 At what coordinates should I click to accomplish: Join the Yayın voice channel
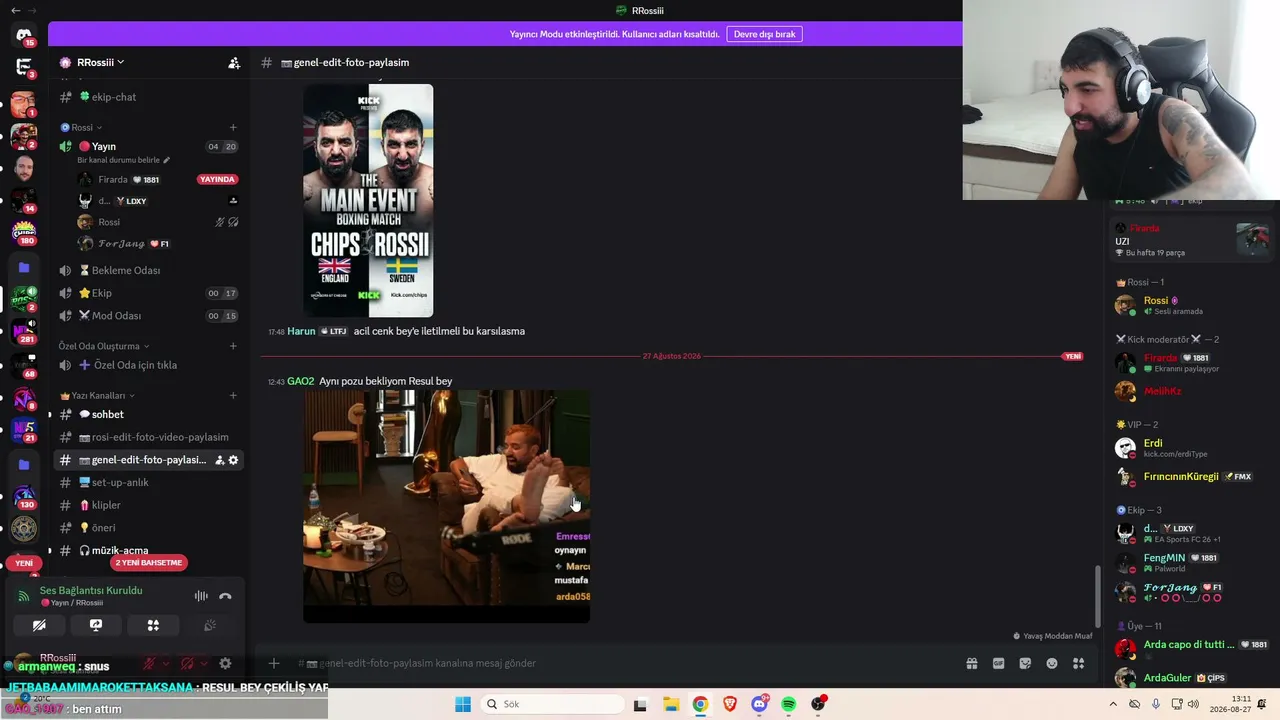point(148,146)
